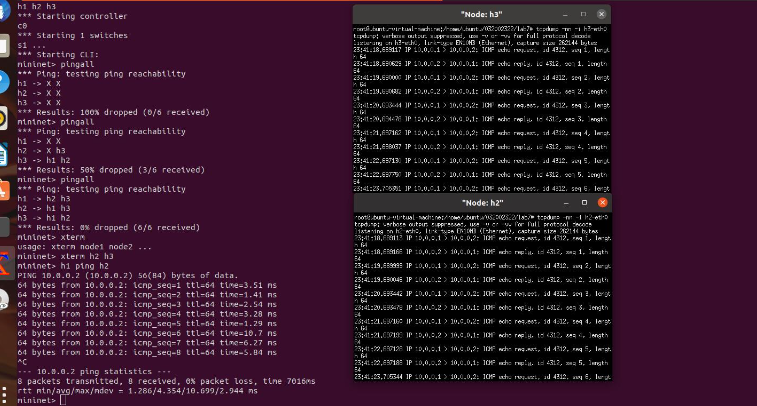
Task: Open the disc drive icon in the dock
Action: pyautogui.click(x=4, y=300)
